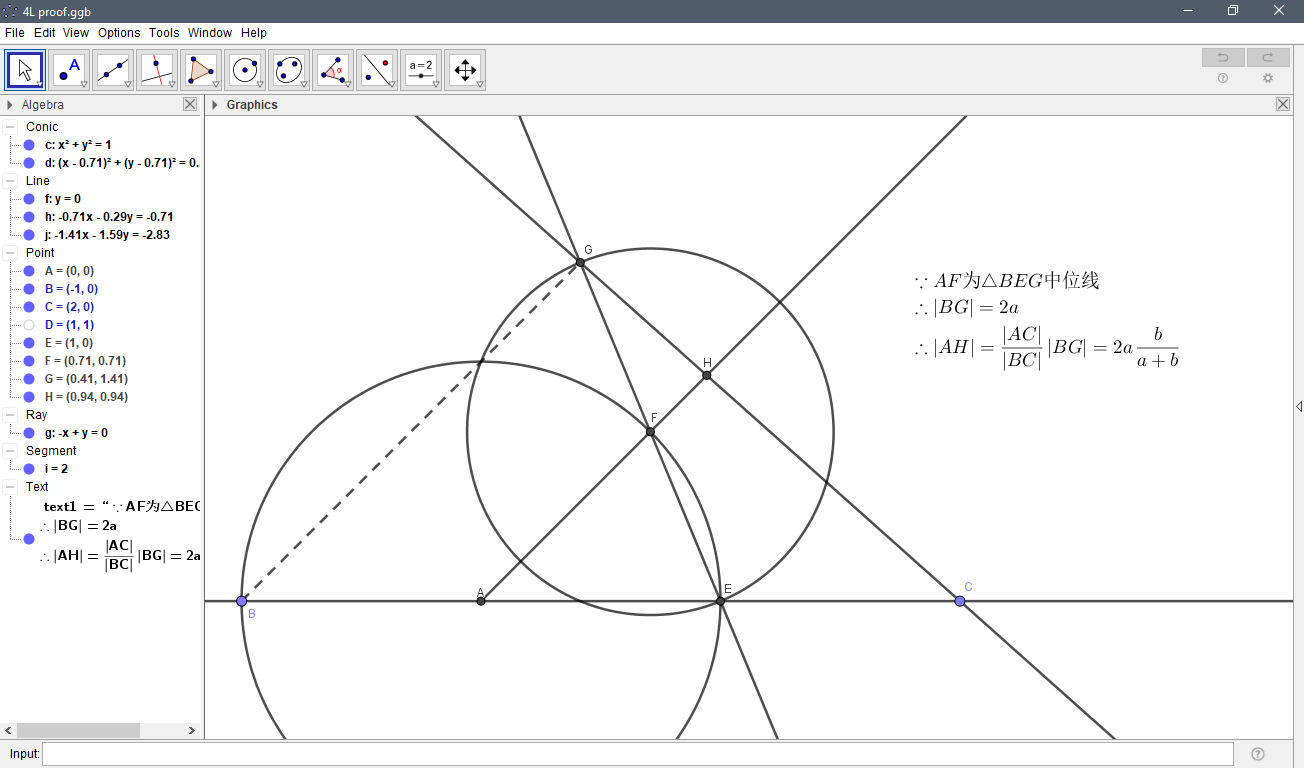Show hidden point D
Screen dimensions: 1304x768
28,324
